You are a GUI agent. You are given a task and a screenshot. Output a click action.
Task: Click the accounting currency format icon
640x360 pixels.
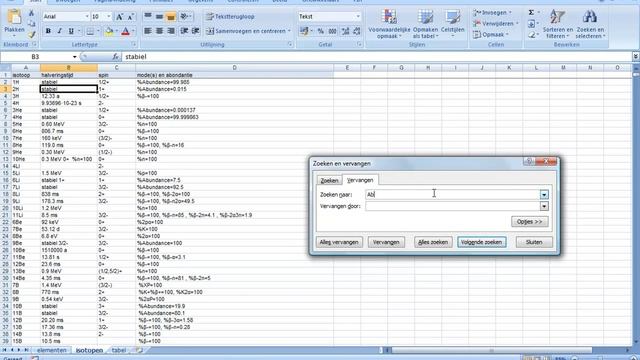[x=303, y=31]
